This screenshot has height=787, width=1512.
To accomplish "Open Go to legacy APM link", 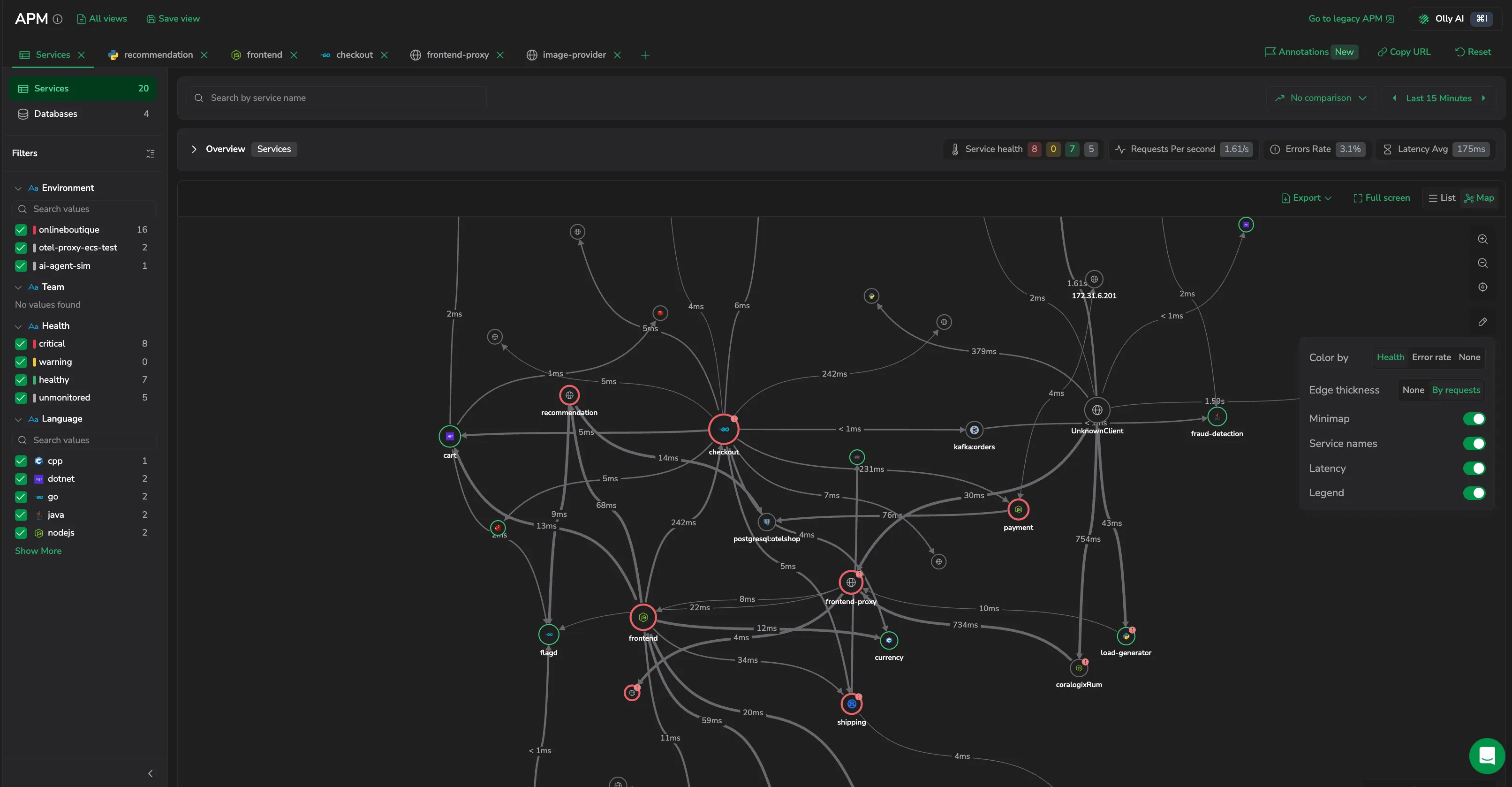I will pyautogui.click(x=1351, y=19).
